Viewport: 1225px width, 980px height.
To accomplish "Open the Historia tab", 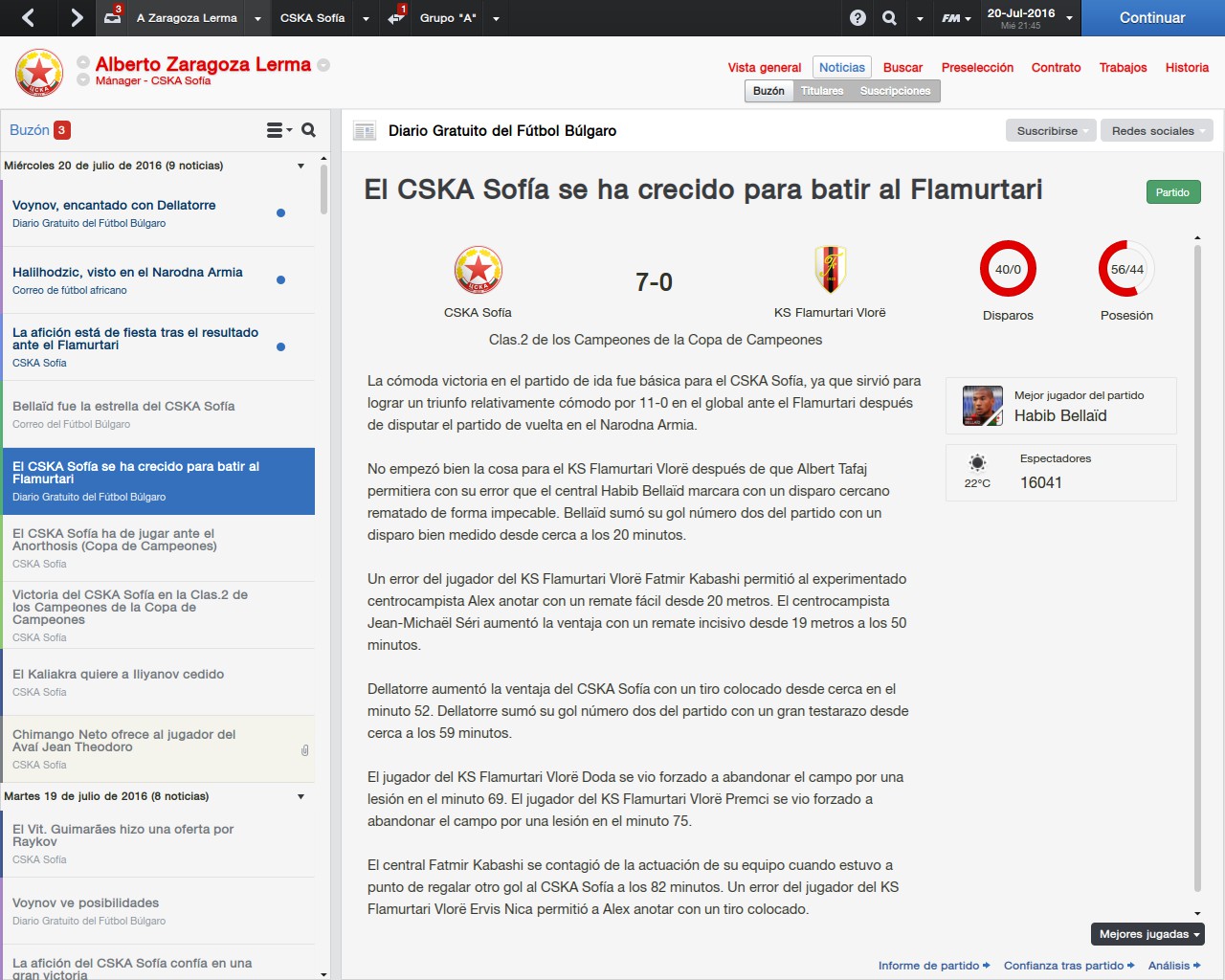I will (1187, 68).
